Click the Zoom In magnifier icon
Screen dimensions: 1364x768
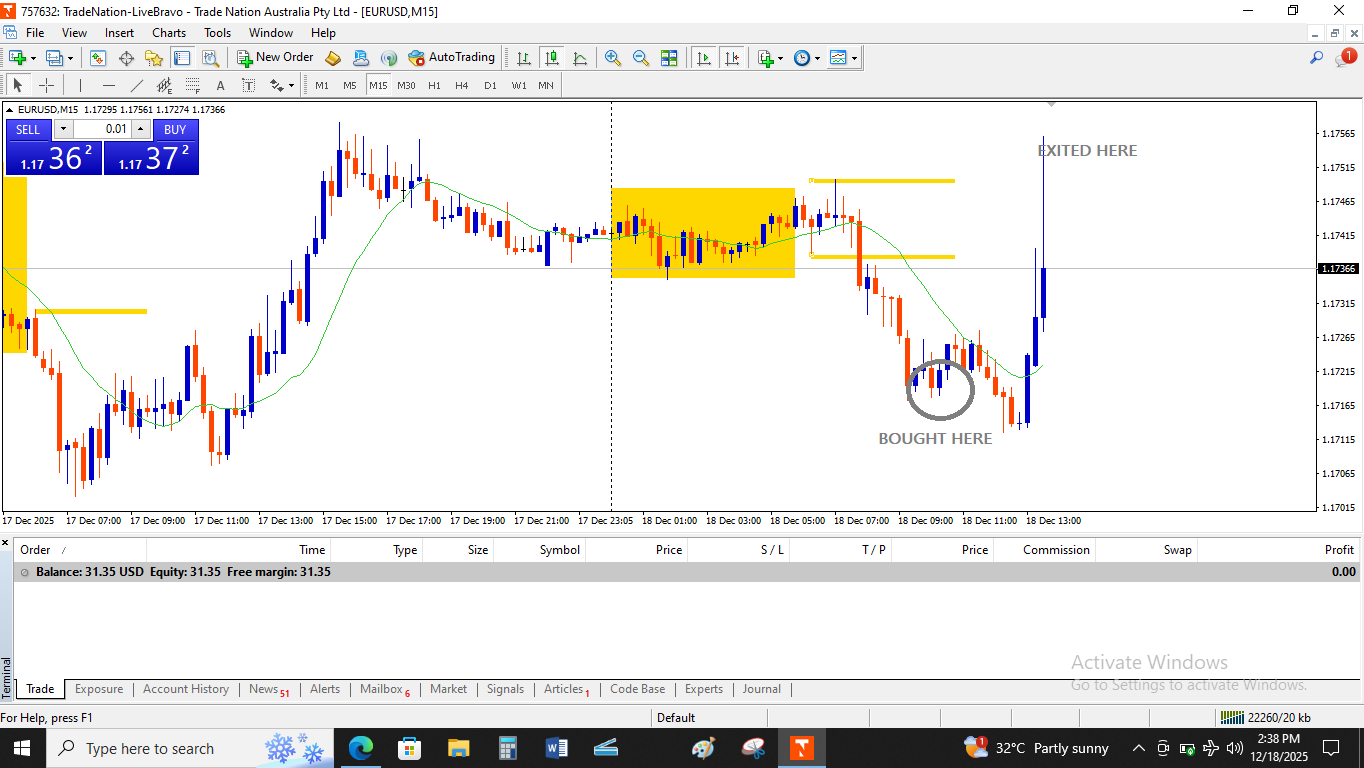pyautogui.click(x=612, y=58)
